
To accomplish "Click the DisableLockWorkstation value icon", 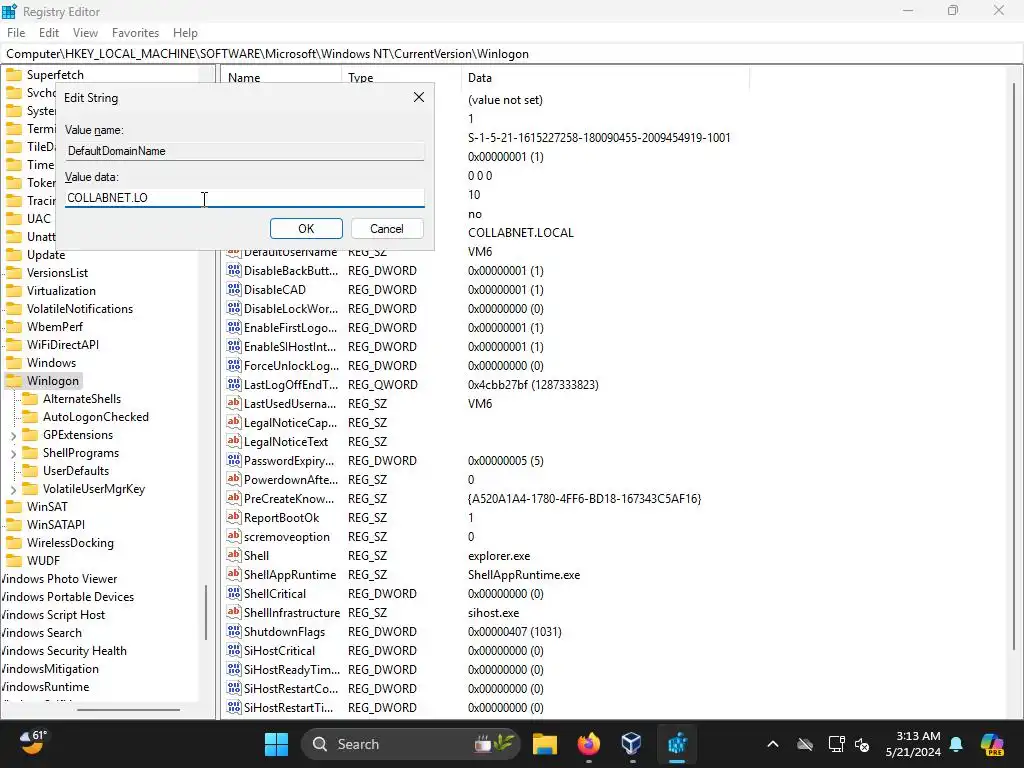I will (x=234, y=308).
